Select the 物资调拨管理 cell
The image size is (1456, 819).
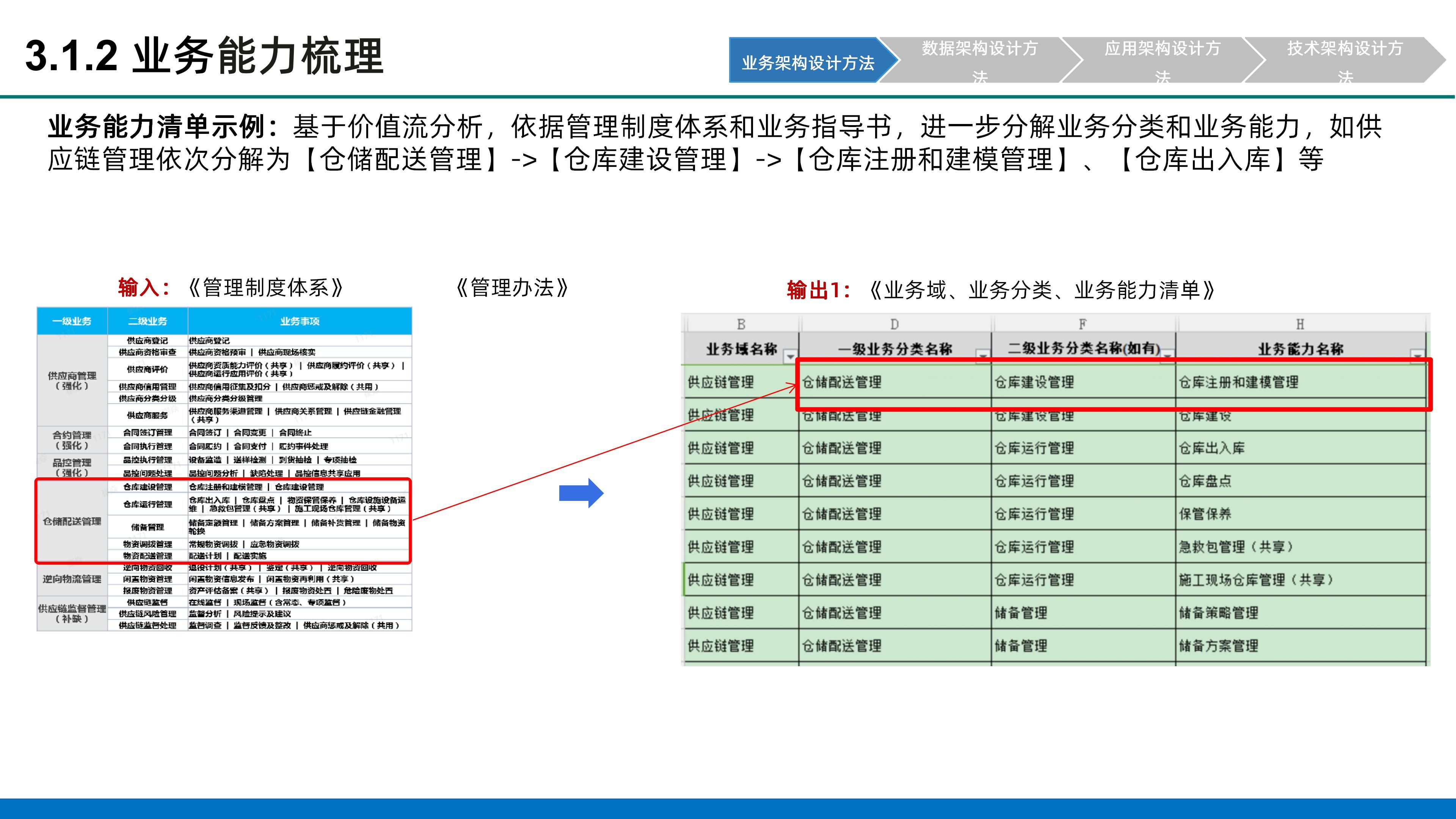pos(147,544)
